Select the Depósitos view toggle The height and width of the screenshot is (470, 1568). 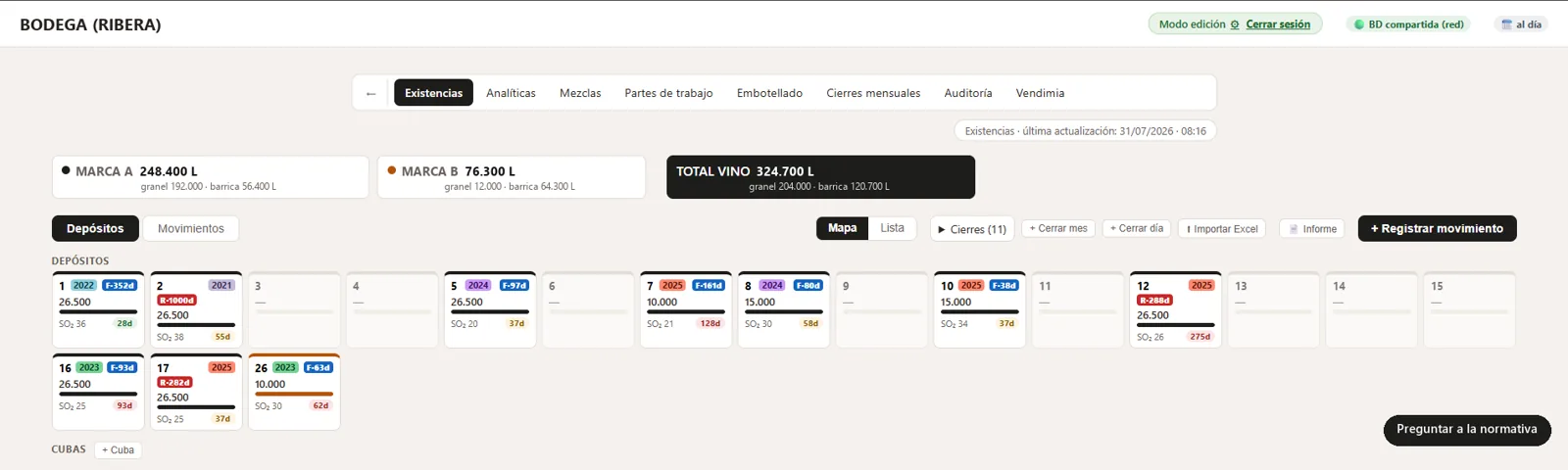95,228
